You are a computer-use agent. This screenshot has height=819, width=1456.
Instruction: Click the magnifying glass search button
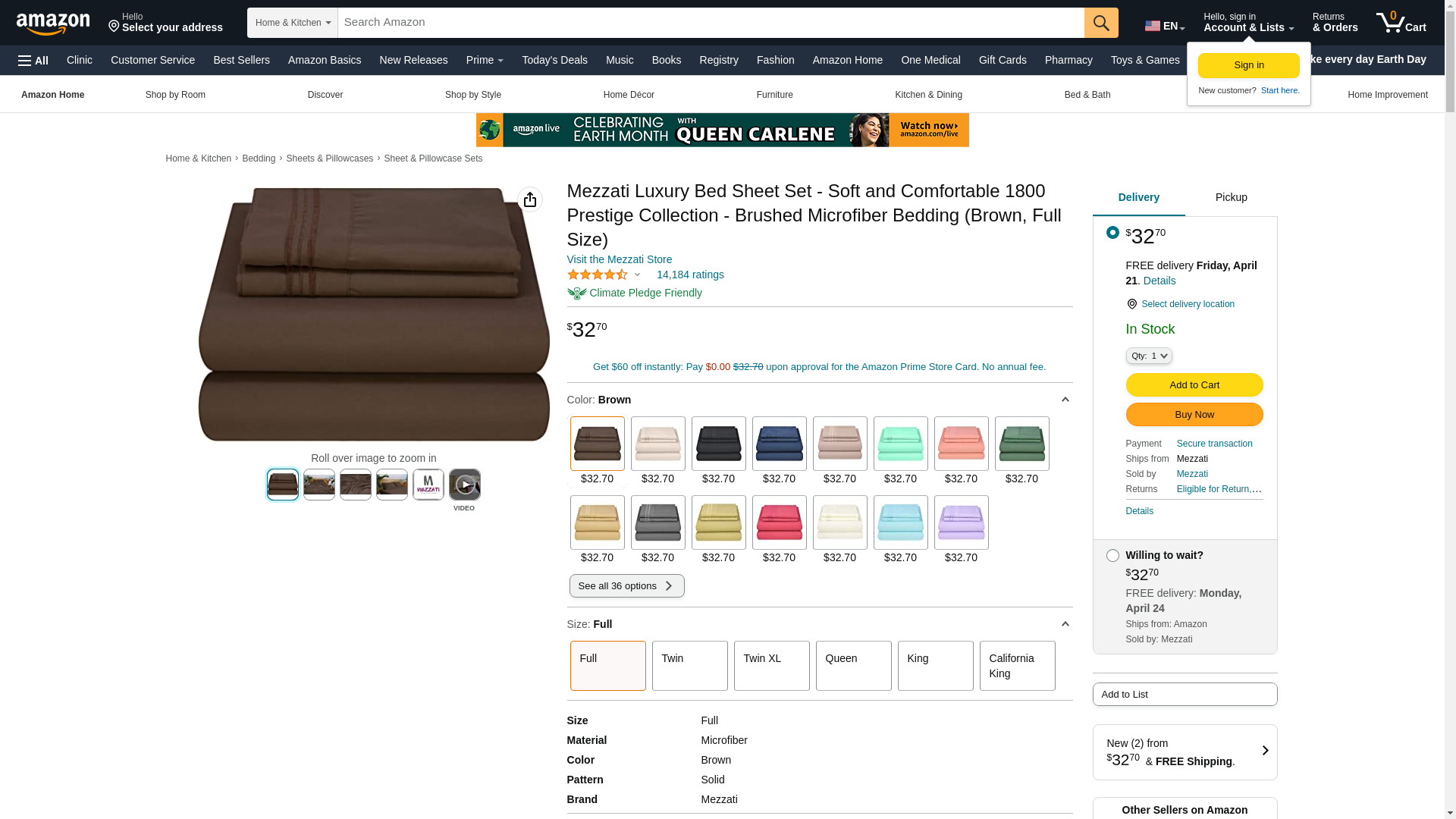coord(1101,23)
